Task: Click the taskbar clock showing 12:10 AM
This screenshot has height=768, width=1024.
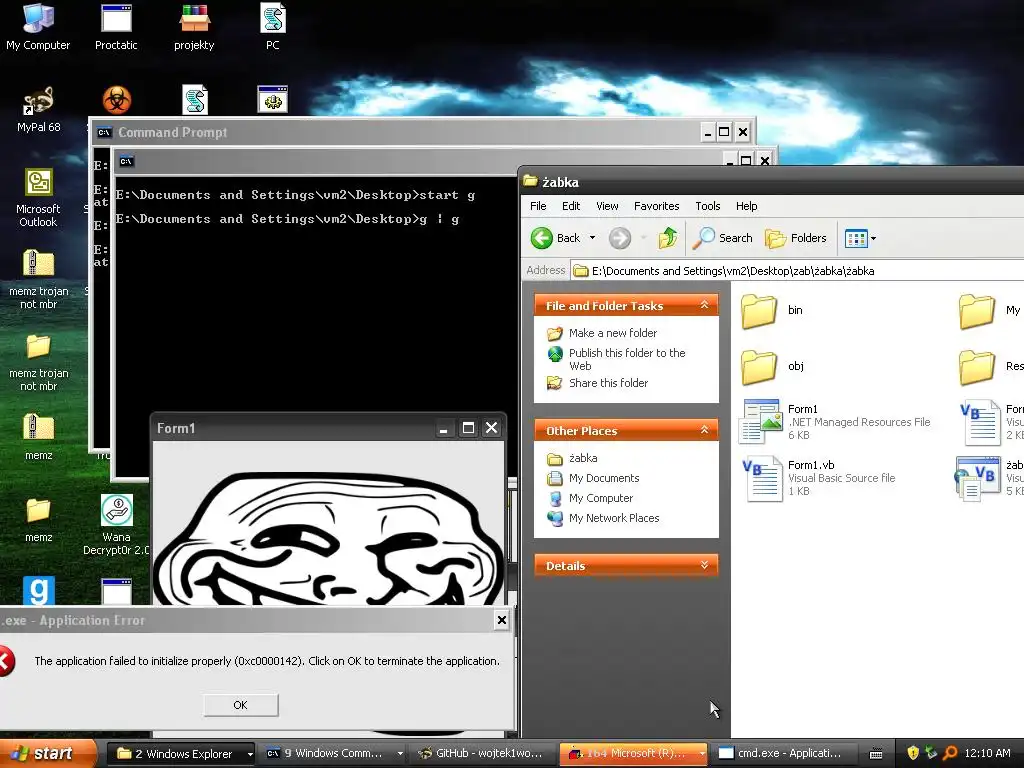Action: point(987,753)
